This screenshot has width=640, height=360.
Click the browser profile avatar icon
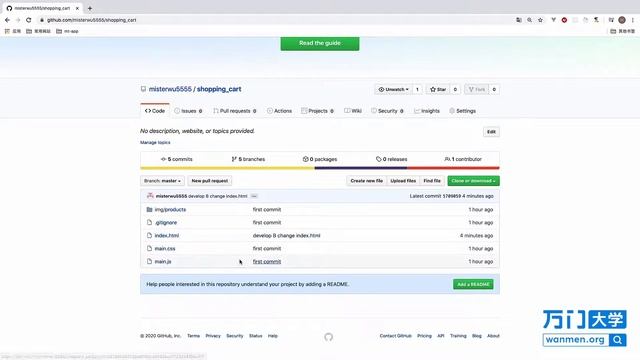pyautogui.click(x=622, y=20)
